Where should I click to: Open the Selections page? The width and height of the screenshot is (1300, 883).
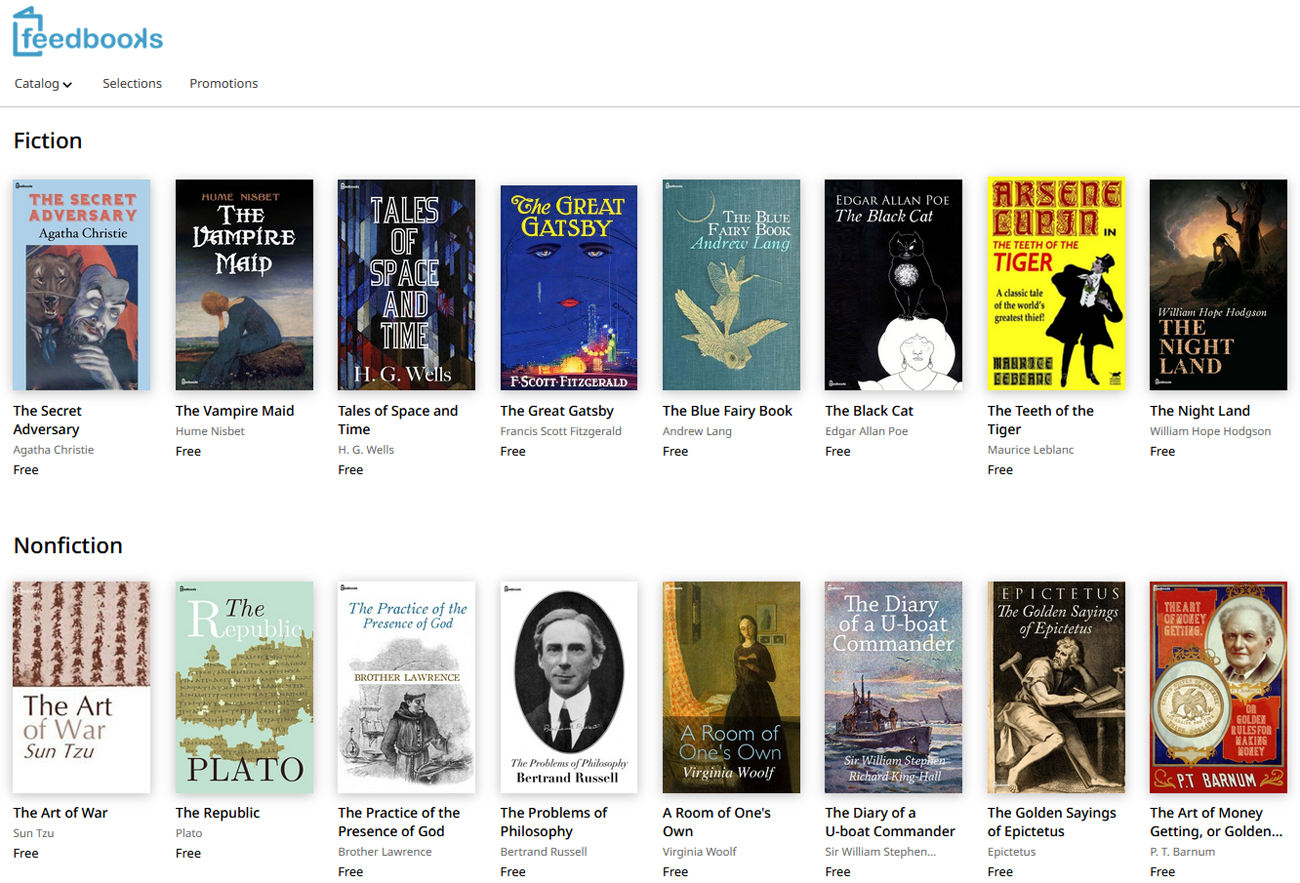point(132,84)
